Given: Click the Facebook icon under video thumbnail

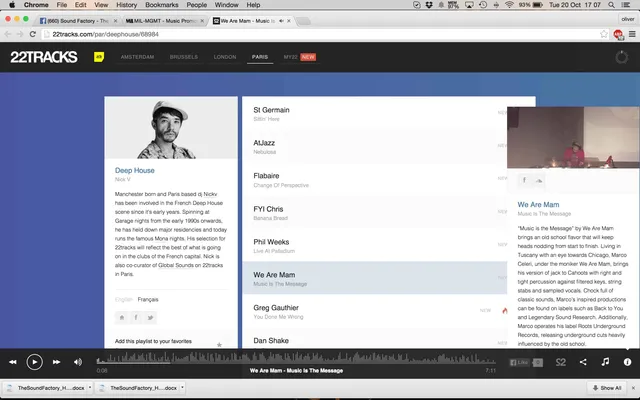Looking at the screenshot, I should tap(524, 180).
